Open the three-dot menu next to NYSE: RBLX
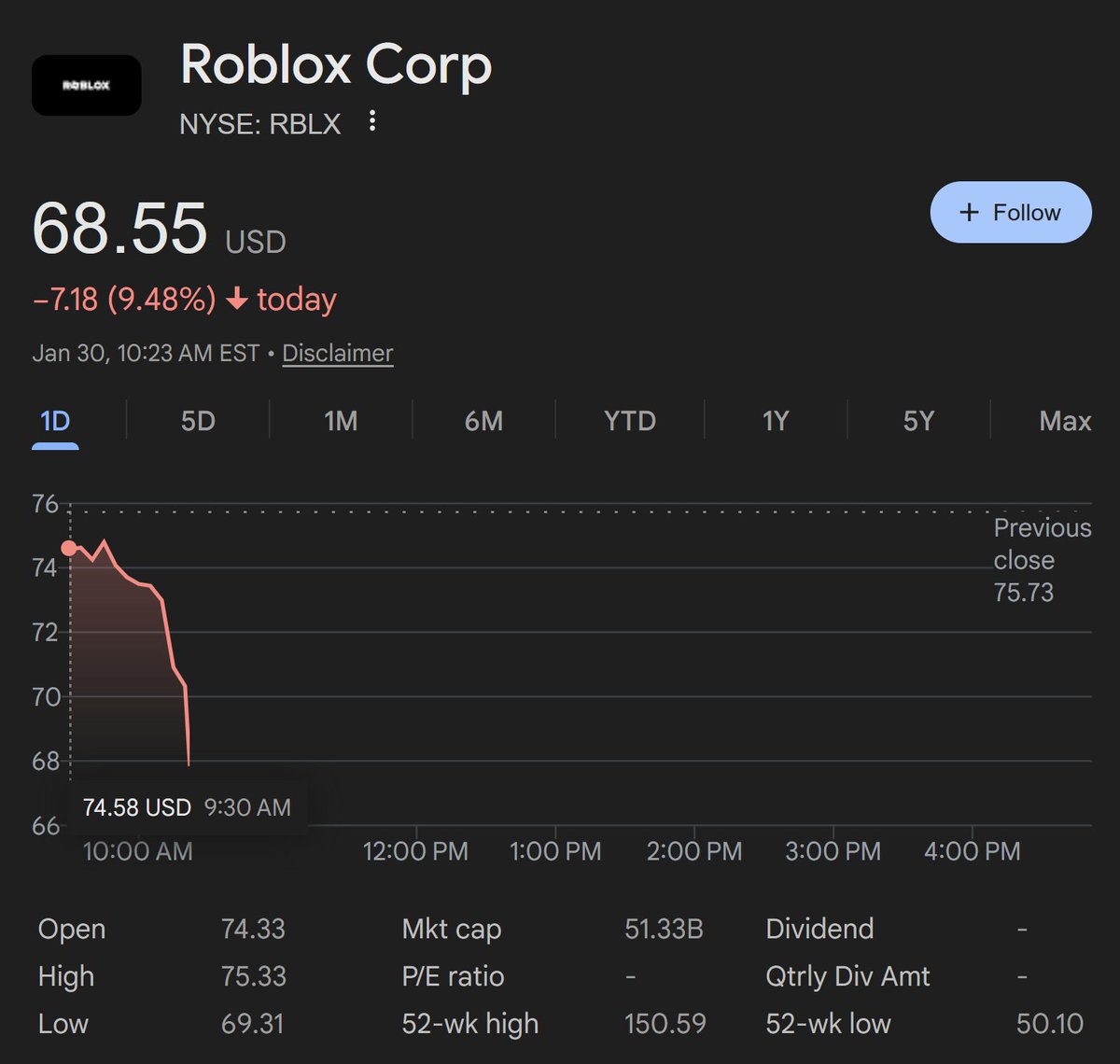The image size is (1120, 1064). 372,121
